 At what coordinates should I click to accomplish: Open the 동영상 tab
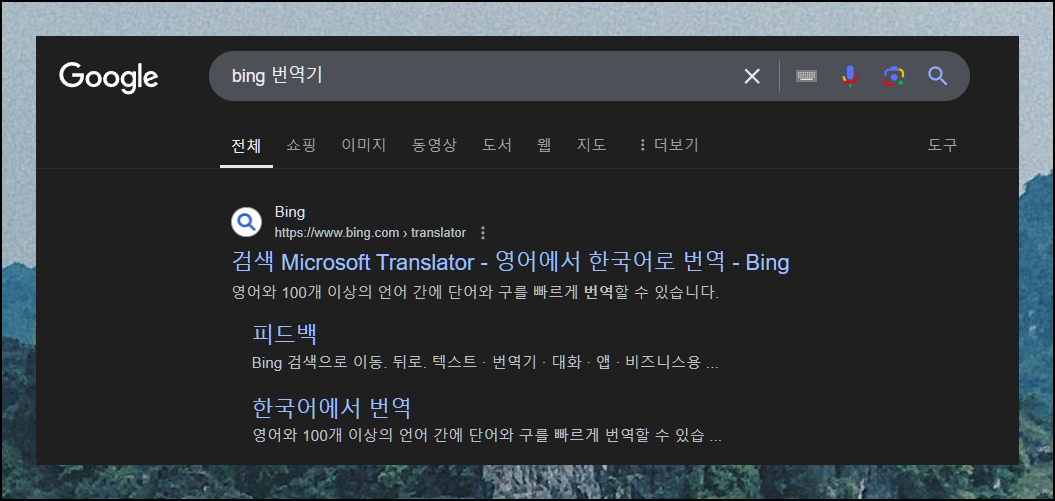tap(434, 145)
